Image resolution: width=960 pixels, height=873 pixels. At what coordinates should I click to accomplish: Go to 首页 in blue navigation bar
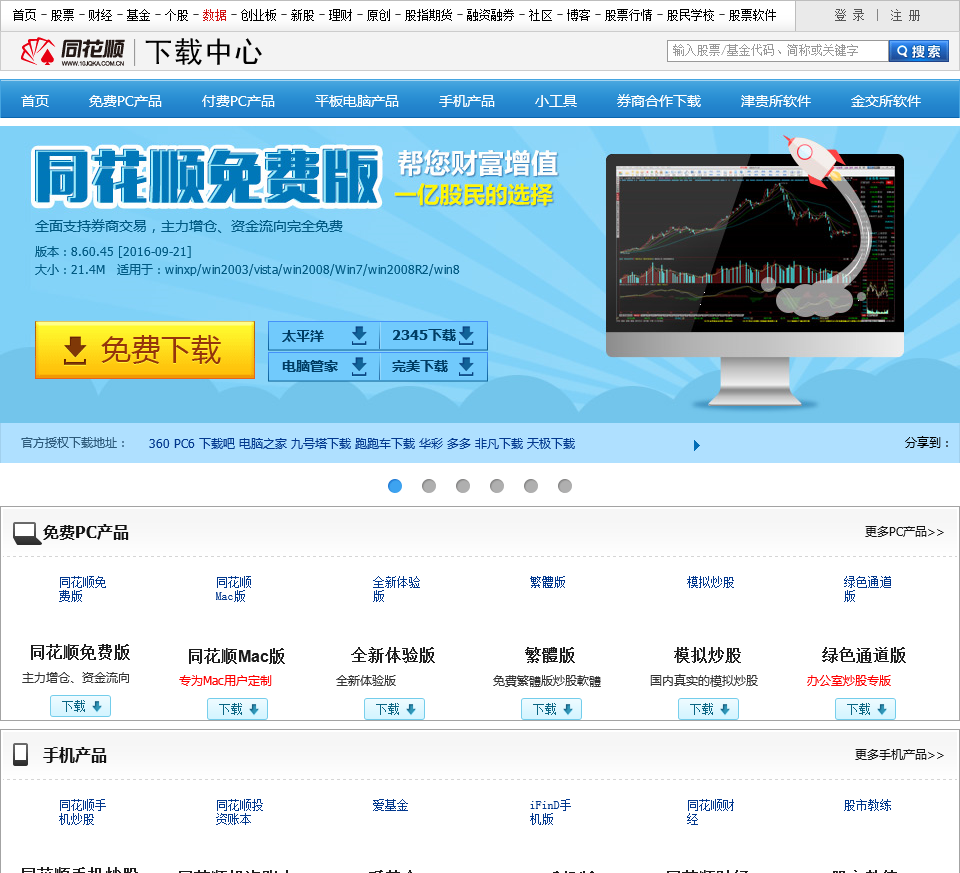click(35, 101)
